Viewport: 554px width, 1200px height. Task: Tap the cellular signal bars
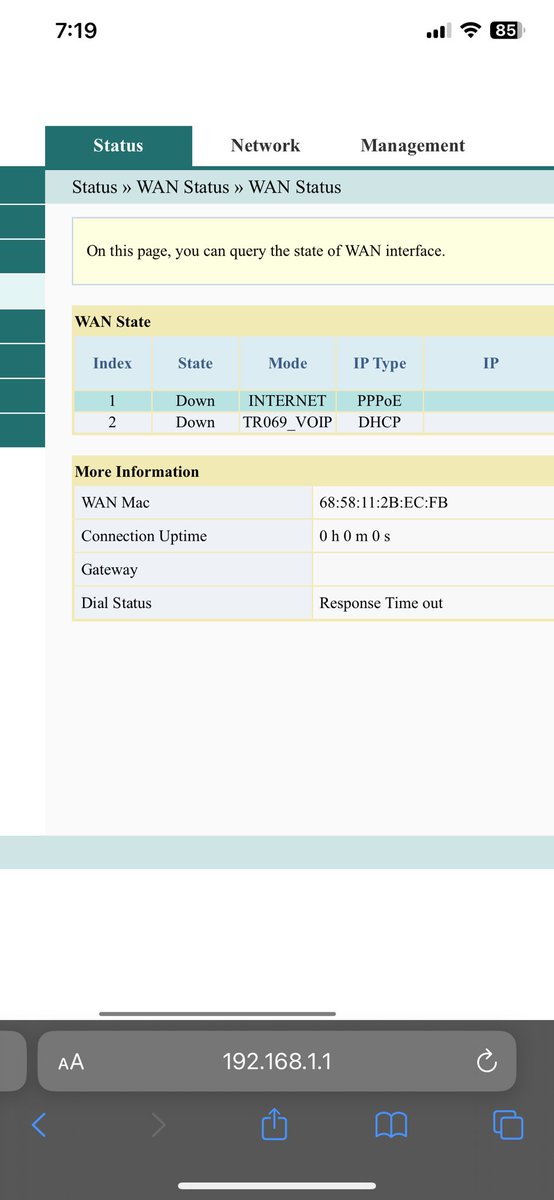(438, 32)
